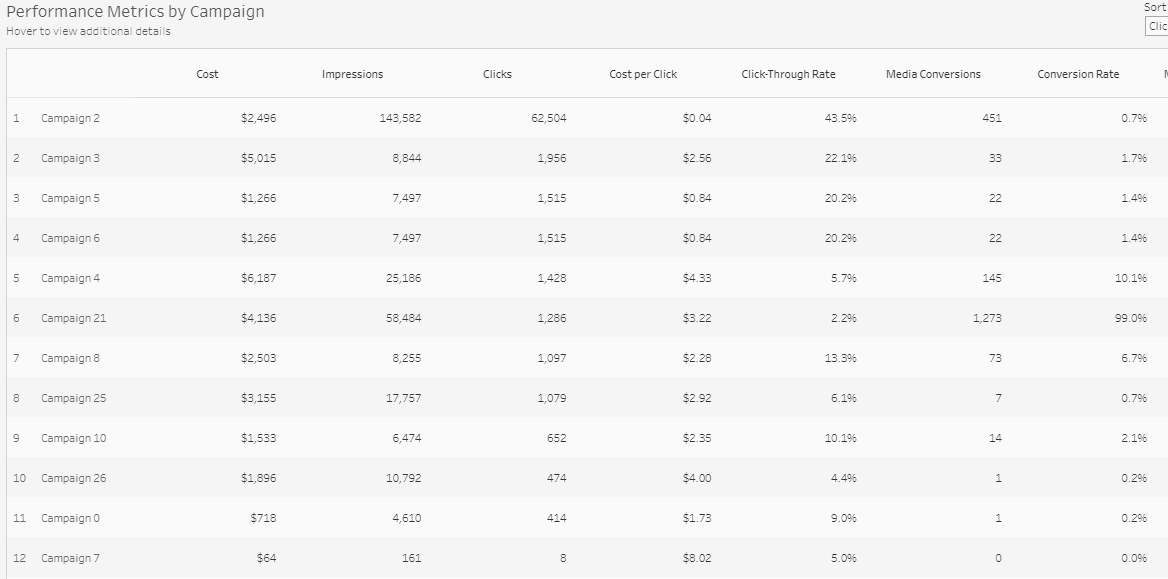The image size is (1168, 579).
Task: Select the Cost per Click header
Action: coord(643,75)
